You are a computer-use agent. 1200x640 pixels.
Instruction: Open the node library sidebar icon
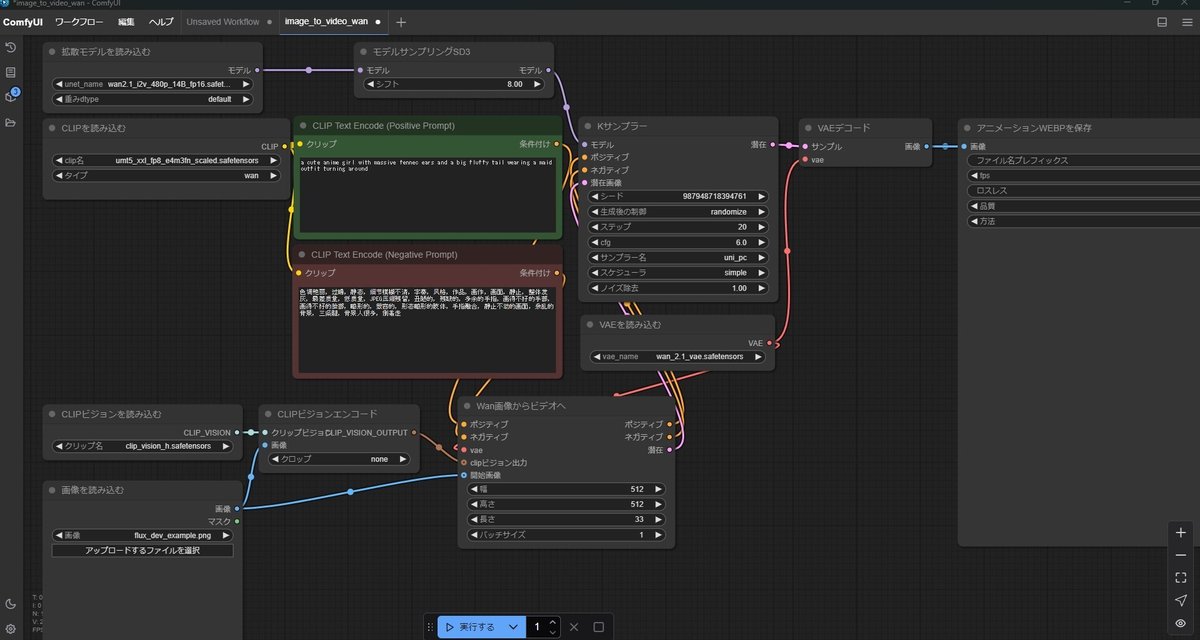point(11,72)
